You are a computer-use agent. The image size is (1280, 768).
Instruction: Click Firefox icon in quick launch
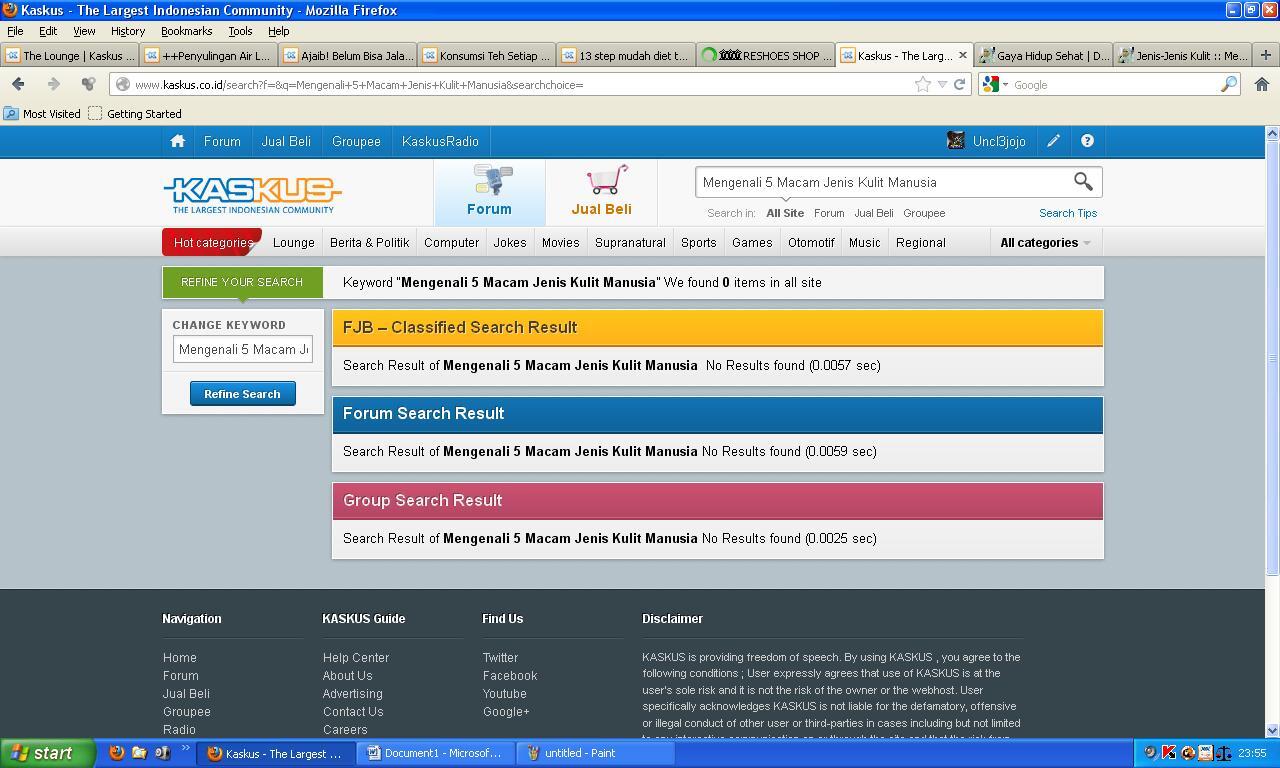(117, 753)
